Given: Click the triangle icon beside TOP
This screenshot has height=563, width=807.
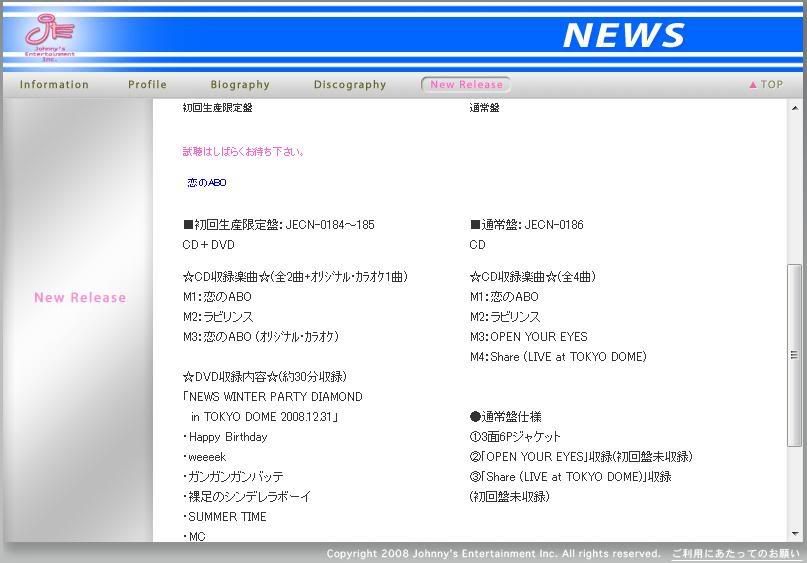Looking at the screenshot, I should click(753, 85).
